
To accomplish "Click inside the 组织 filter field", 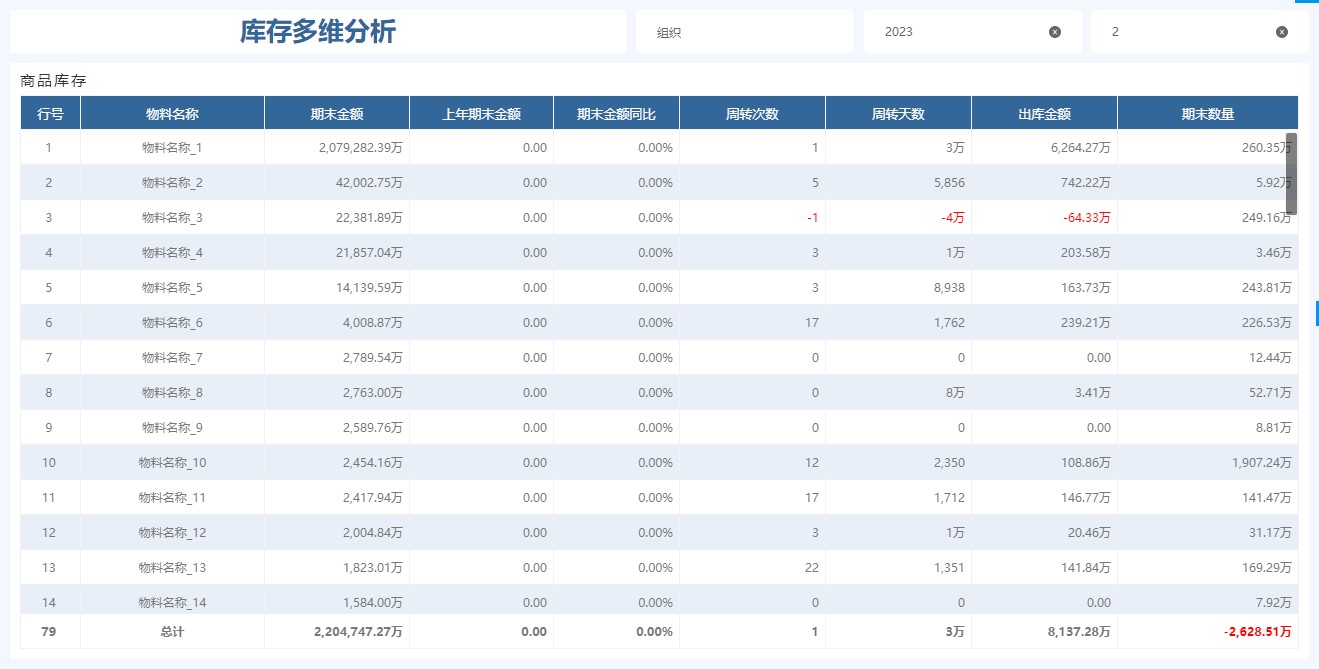I will [744, 31].
